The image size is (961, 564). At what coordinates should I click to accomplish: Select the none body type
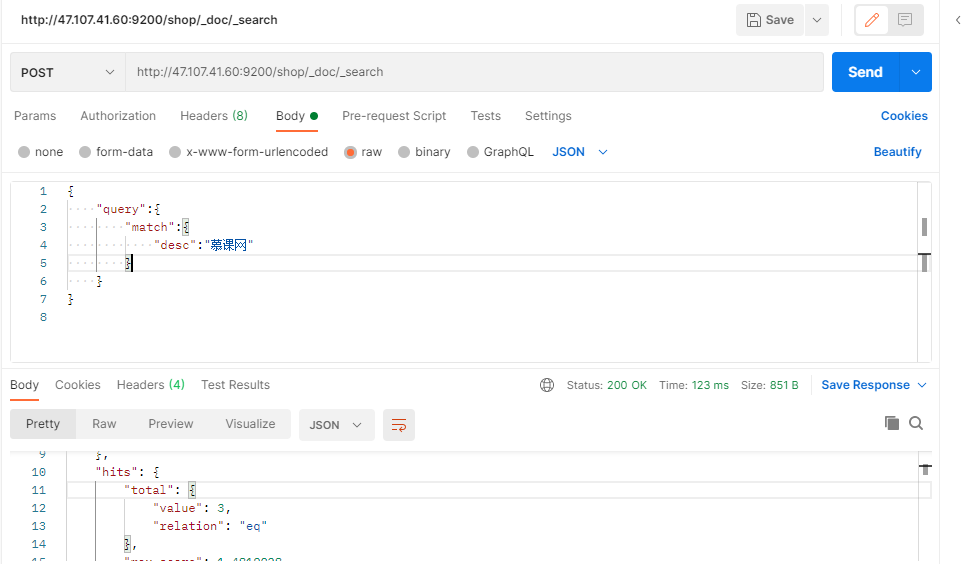40,152
